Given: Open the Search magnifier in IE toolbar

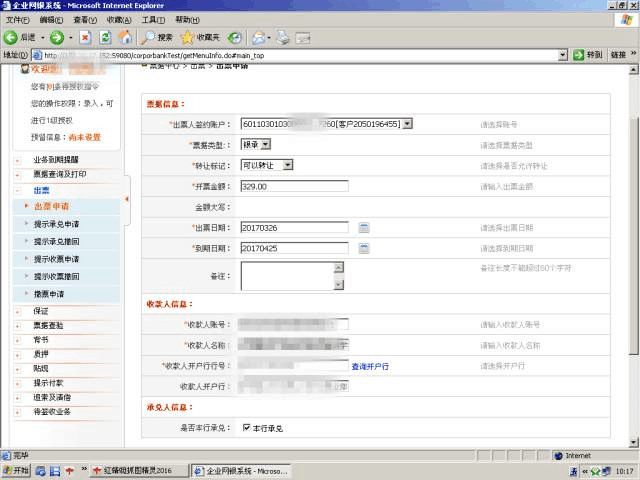Looking at the screenshot, I should [x=148, y=38].
